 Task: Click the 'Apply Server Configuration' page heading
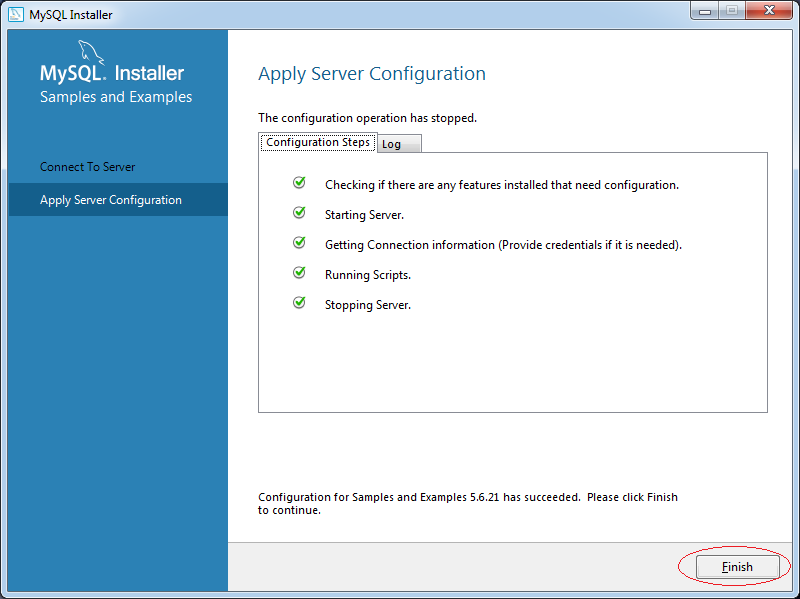372,74
